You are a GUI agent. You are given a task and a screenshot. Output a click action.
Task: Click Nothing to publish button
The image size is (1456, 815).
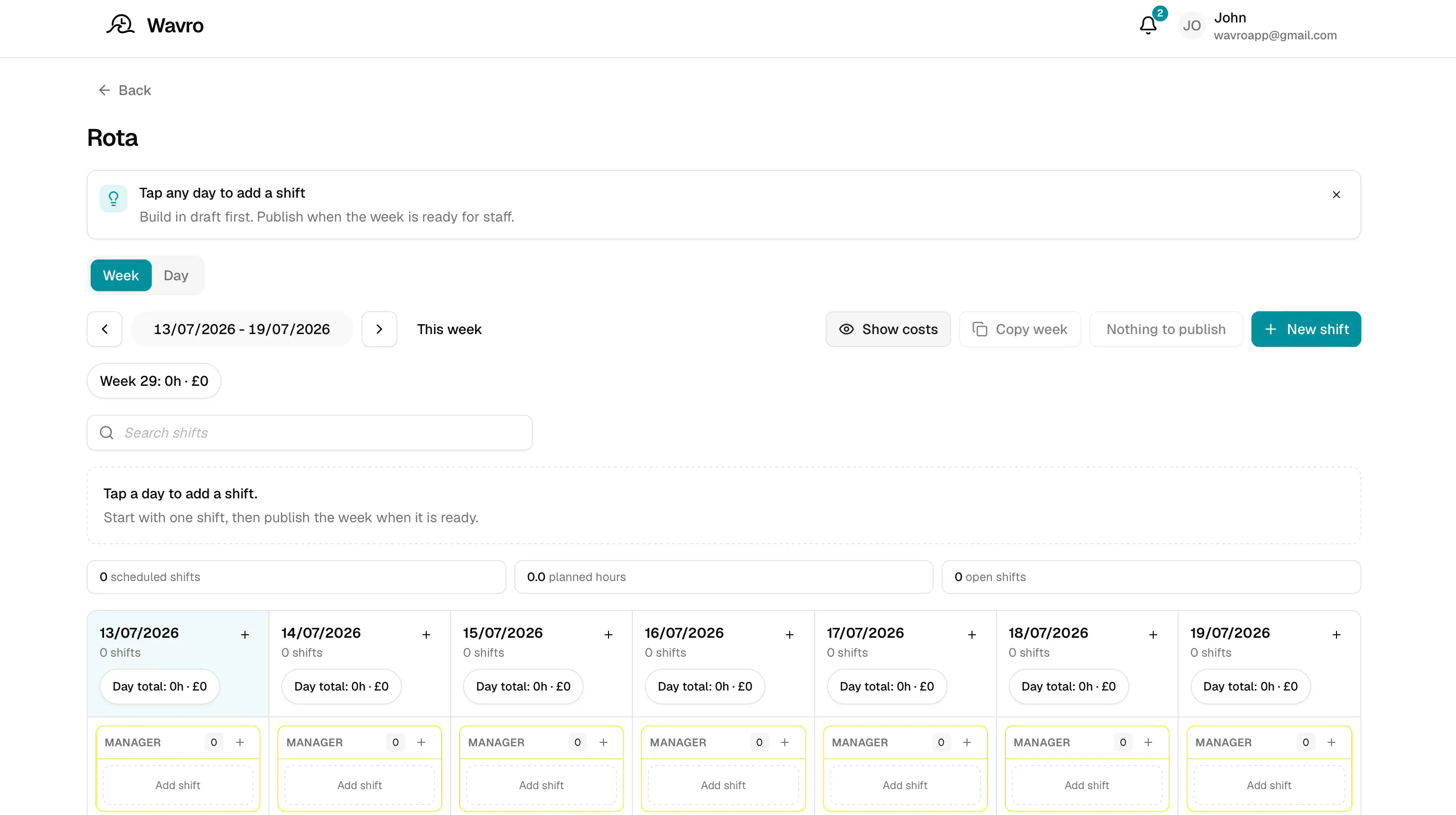point(1166,329)
